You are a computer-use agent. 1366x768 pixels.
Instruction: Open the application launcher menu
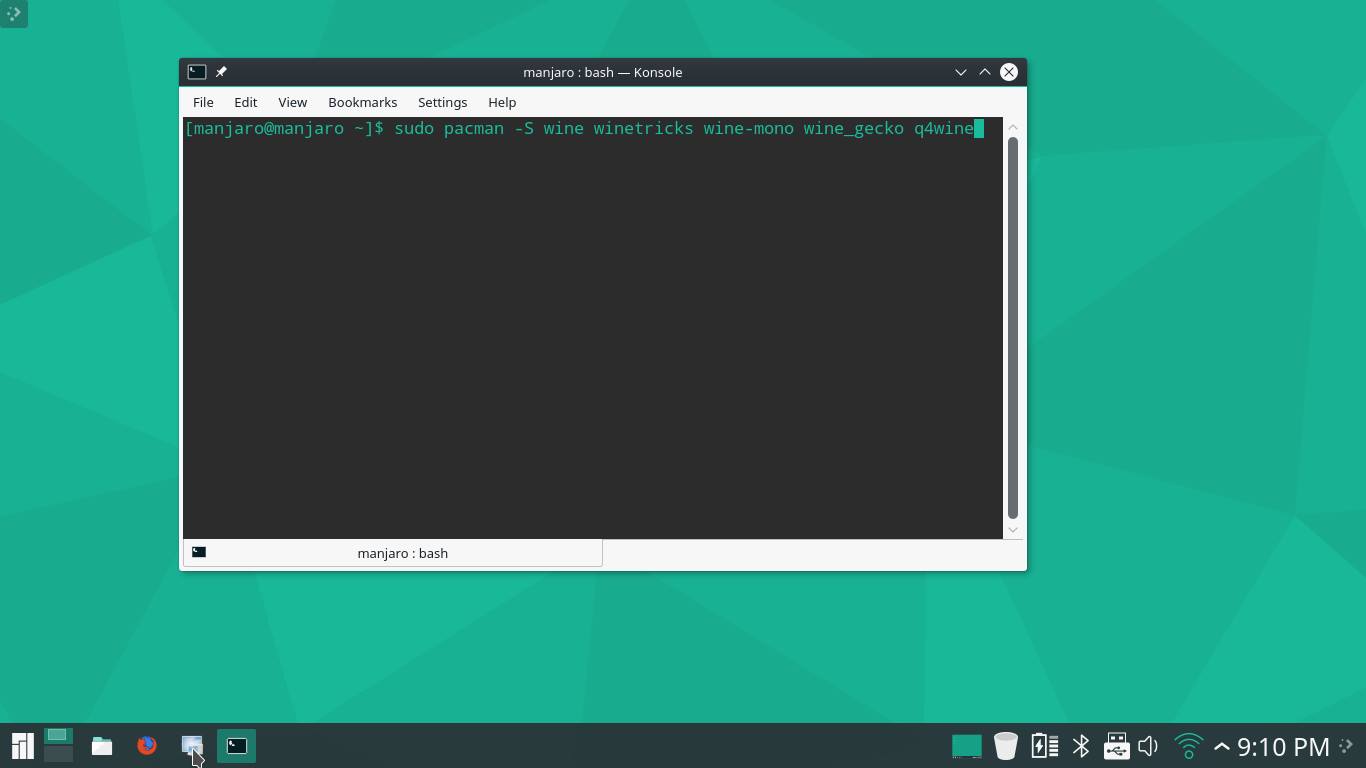pyautogui.click(x=21, y=745)
